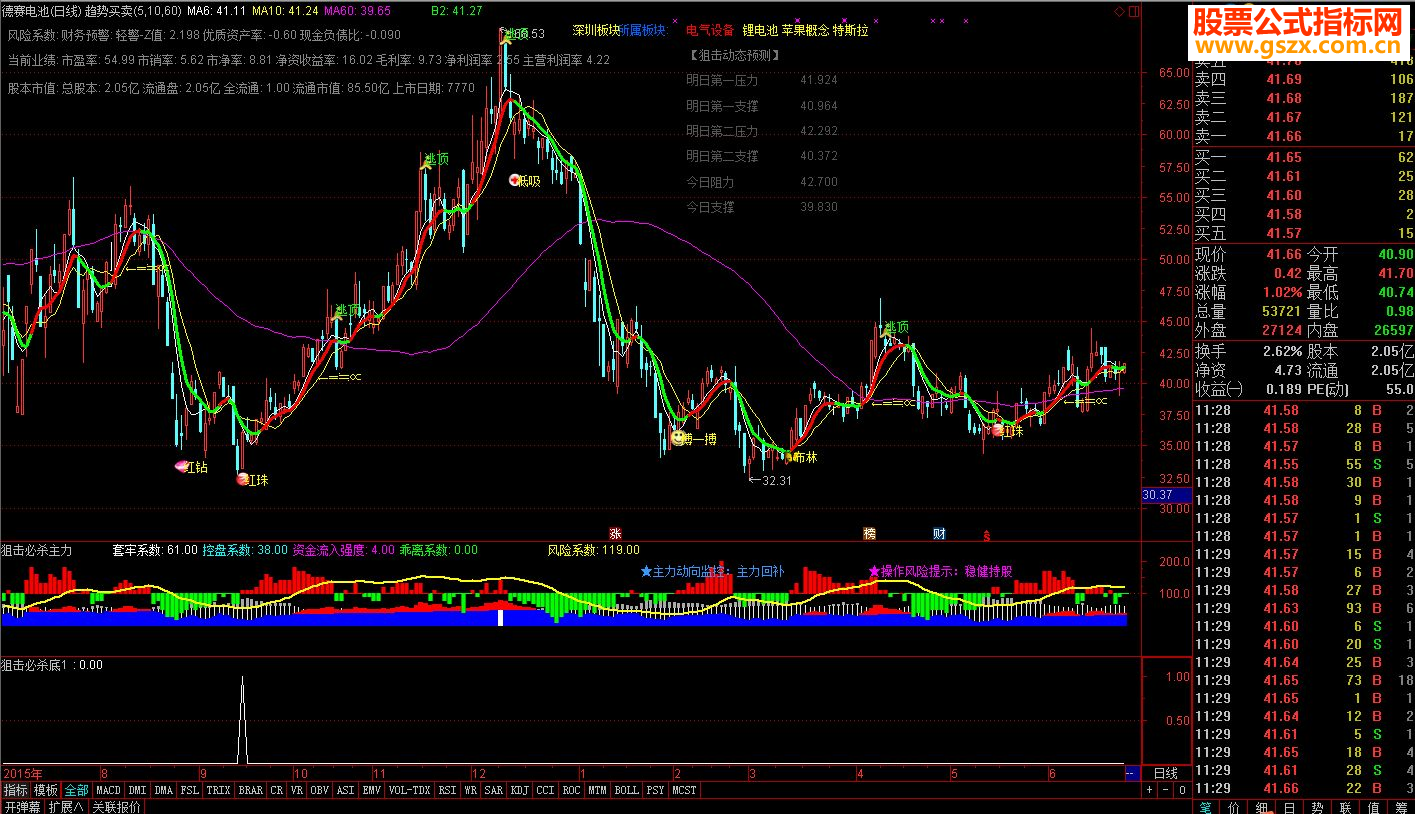Click the 深圳板块 sector link
This screenshot has height=814, width=1415.
[x=596, y=30]
